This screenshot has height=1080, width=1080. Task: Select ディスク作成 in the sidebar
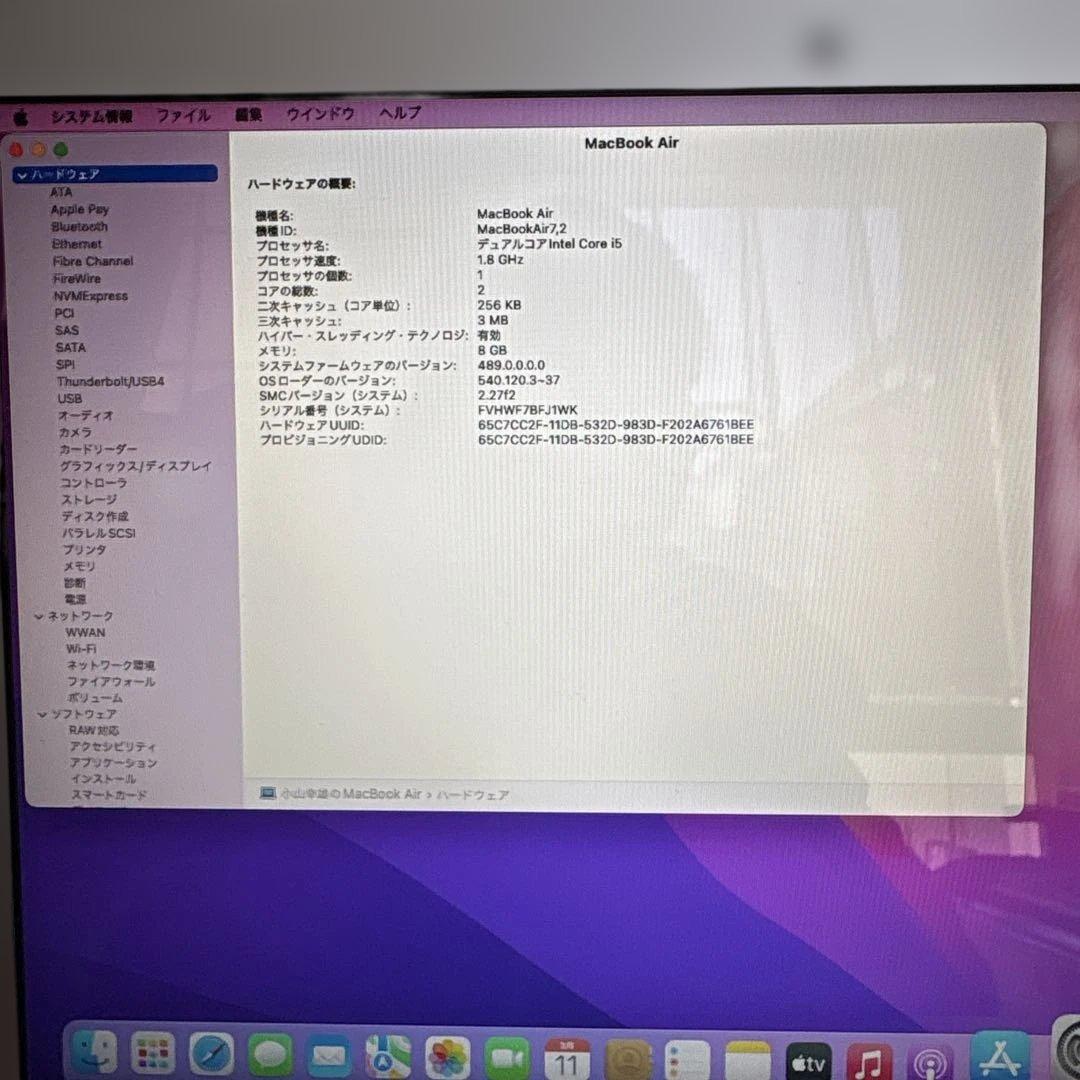point(96,516)
